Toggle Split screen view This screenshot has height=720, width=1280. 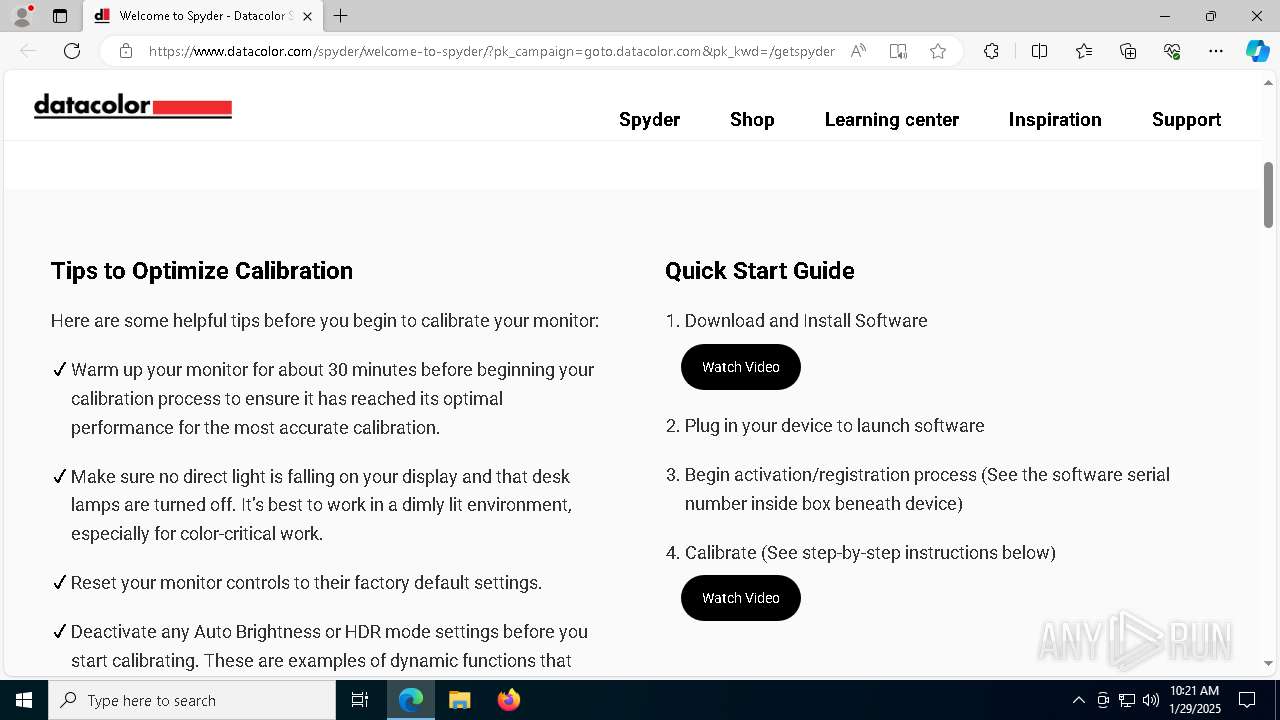click(x=1039, y=51)
